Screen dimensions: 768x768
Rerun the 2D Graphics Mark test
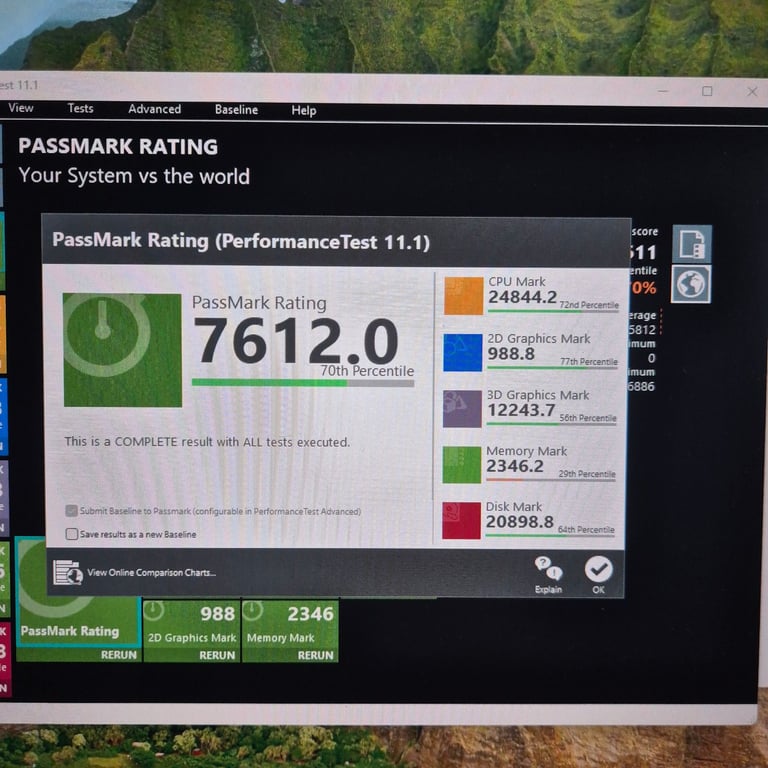pos(217,655)
